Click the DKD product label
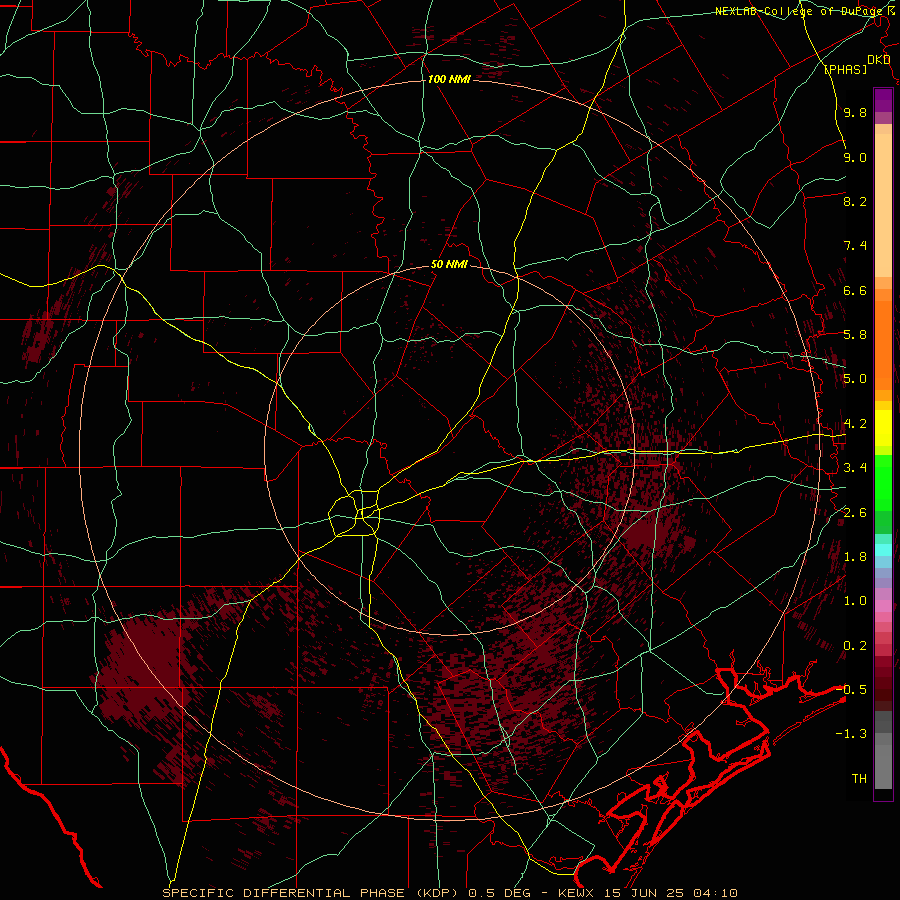Screen dimensions: 900x900 [x=879, y=60]
